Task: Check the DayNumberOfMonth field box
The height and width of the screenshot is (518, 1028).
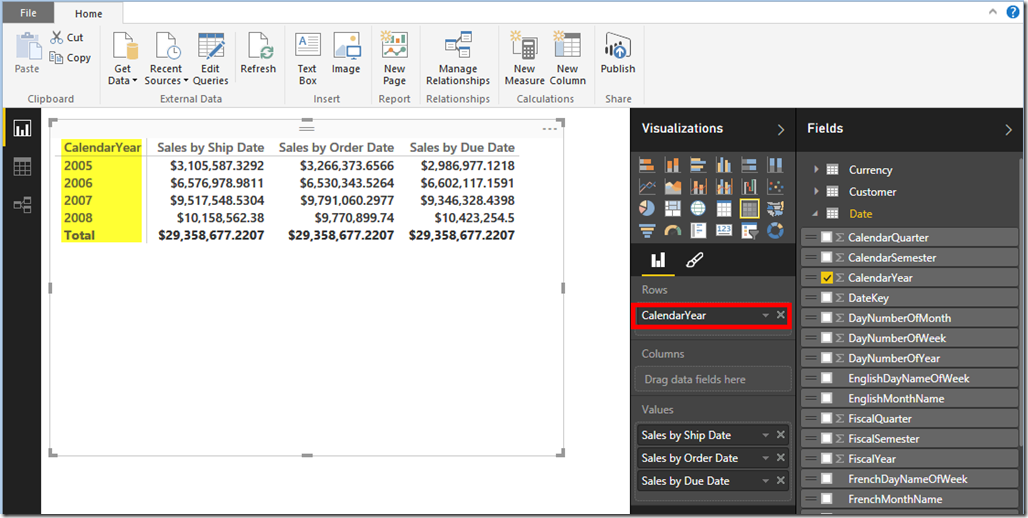Action: 827,318
